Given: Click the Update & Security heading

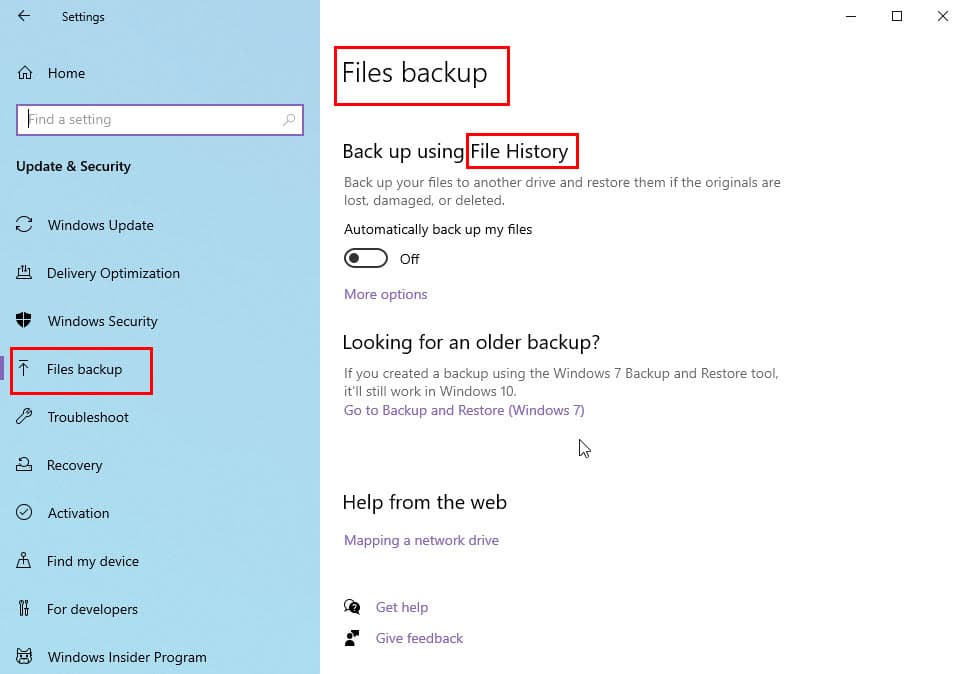Looking at the screenshot, I should pyautogui.click(x=73, y=166).
